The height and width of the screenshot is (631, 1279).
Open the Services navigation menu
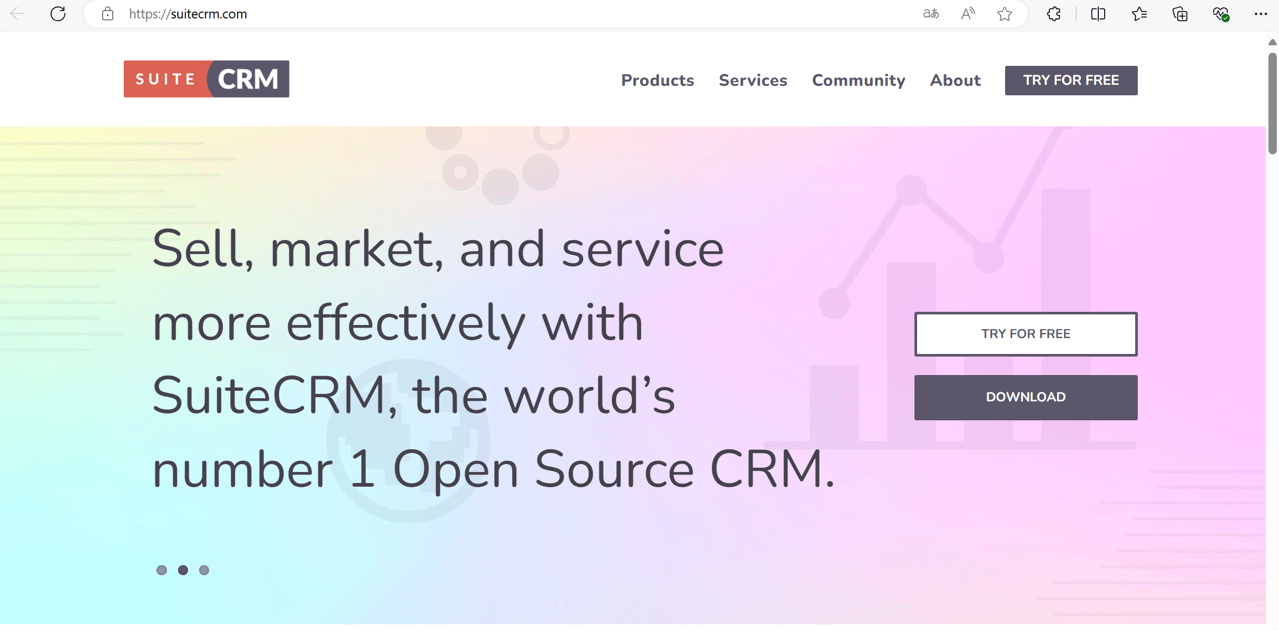point(753,81)
